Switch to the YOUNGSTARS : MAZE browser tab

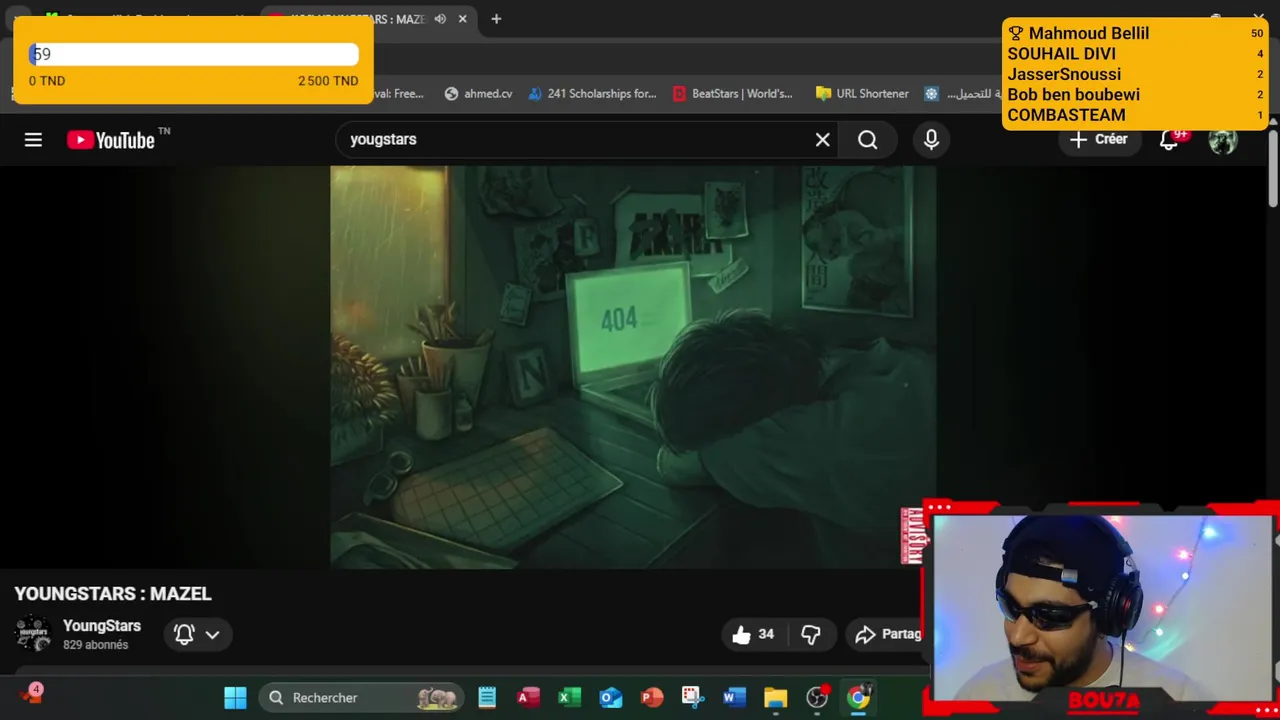tap(368, 19)
